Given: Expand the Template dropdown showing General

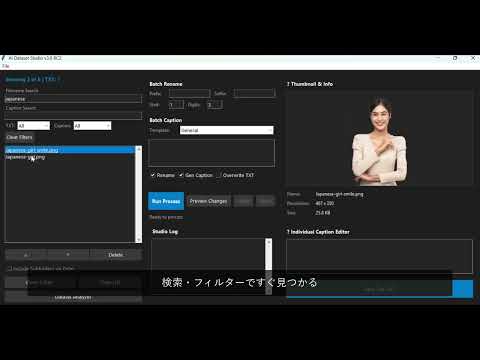Looking at the screenshot, I should point(227,130).
